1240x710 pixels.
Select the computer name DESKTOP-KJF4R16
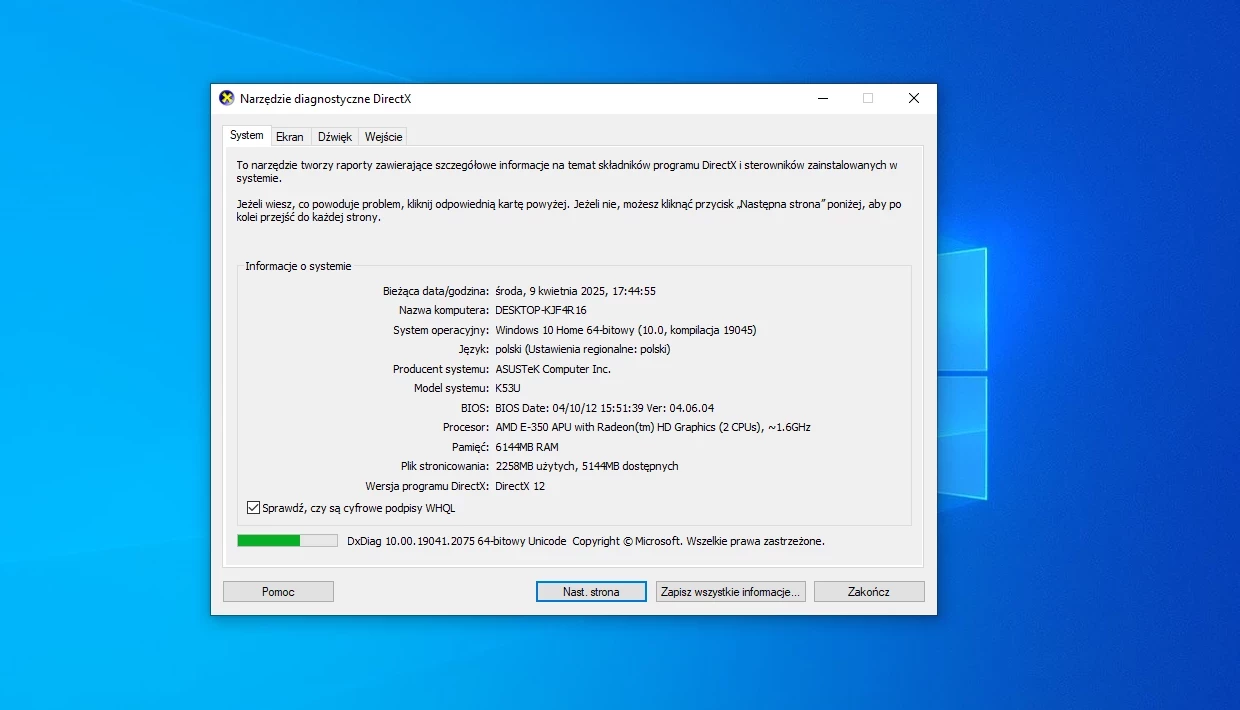pyautogui.click(x=541, y=310)
